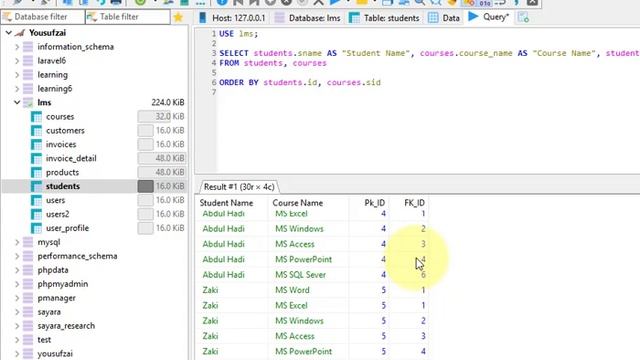Screen dimensions: 640x360
Task: Click the 'ORDER BY' line in editor
Action: 300,82
